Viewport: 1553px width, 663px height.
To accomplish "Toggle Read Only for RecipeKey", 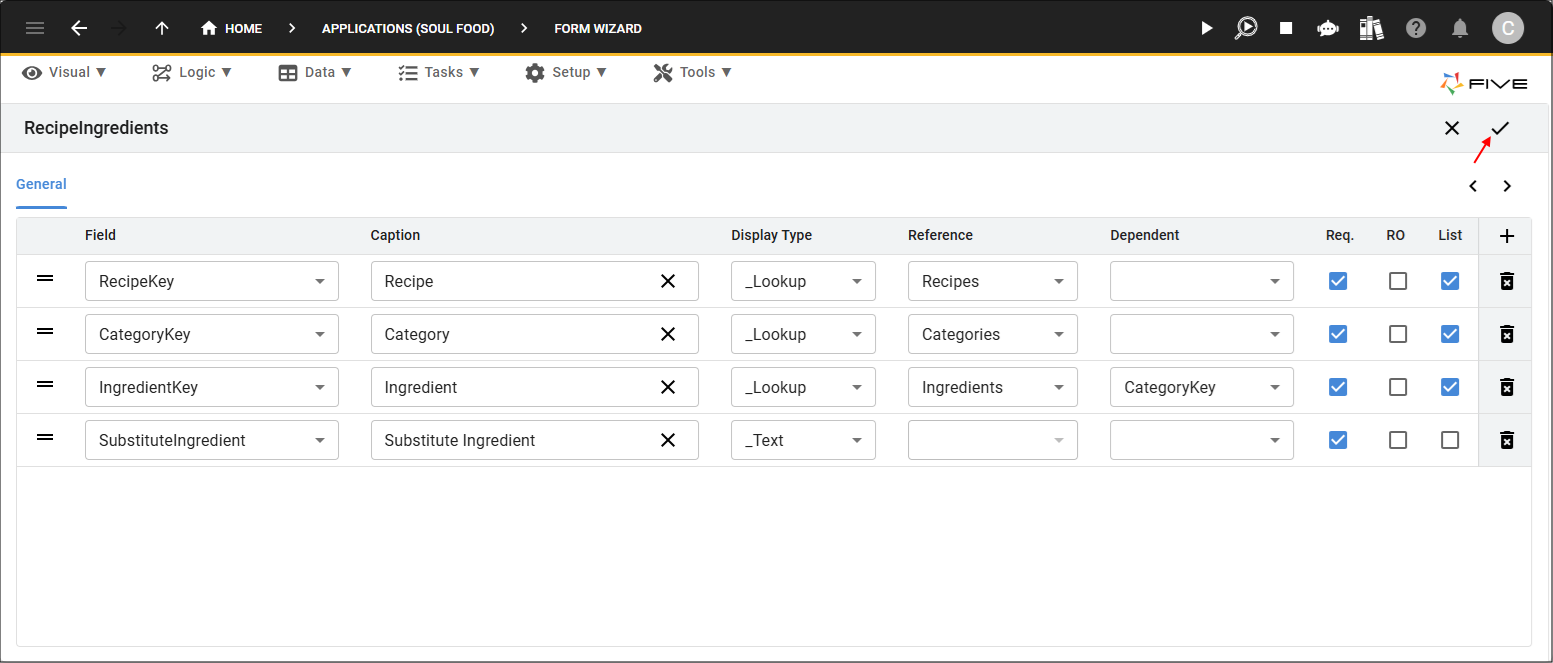I will (1398, 281).
